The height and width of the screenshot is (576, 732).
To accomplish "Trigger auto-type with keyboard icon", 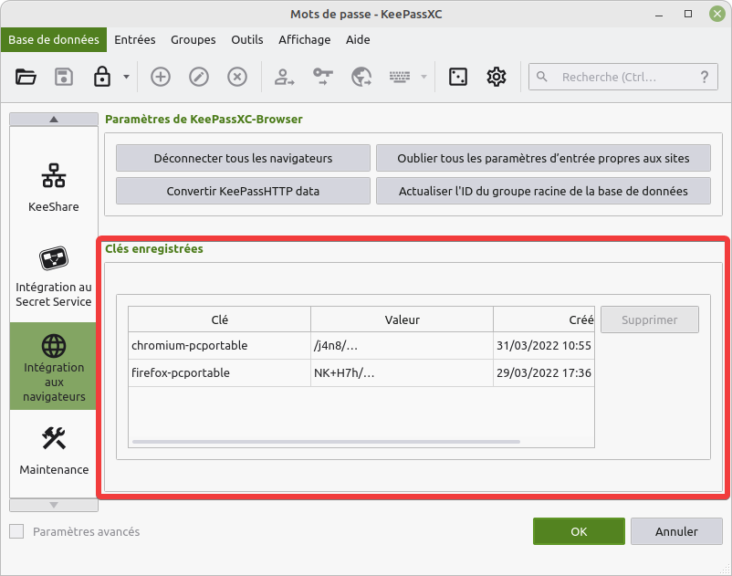I will click(400, 77).
